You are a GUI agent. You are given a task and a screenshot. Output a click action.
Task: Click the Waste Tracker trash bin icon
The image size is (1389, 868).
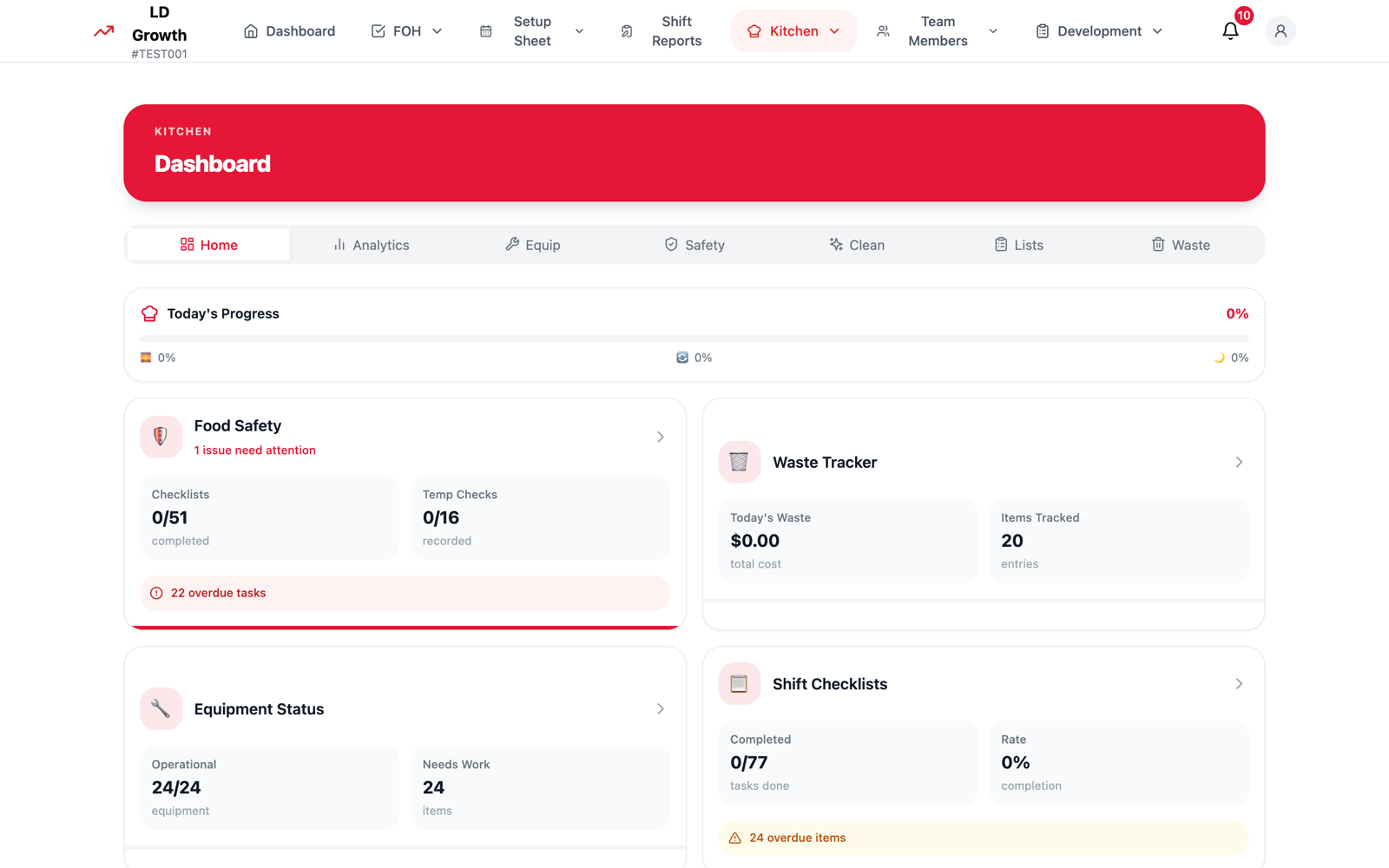(739, 462)
